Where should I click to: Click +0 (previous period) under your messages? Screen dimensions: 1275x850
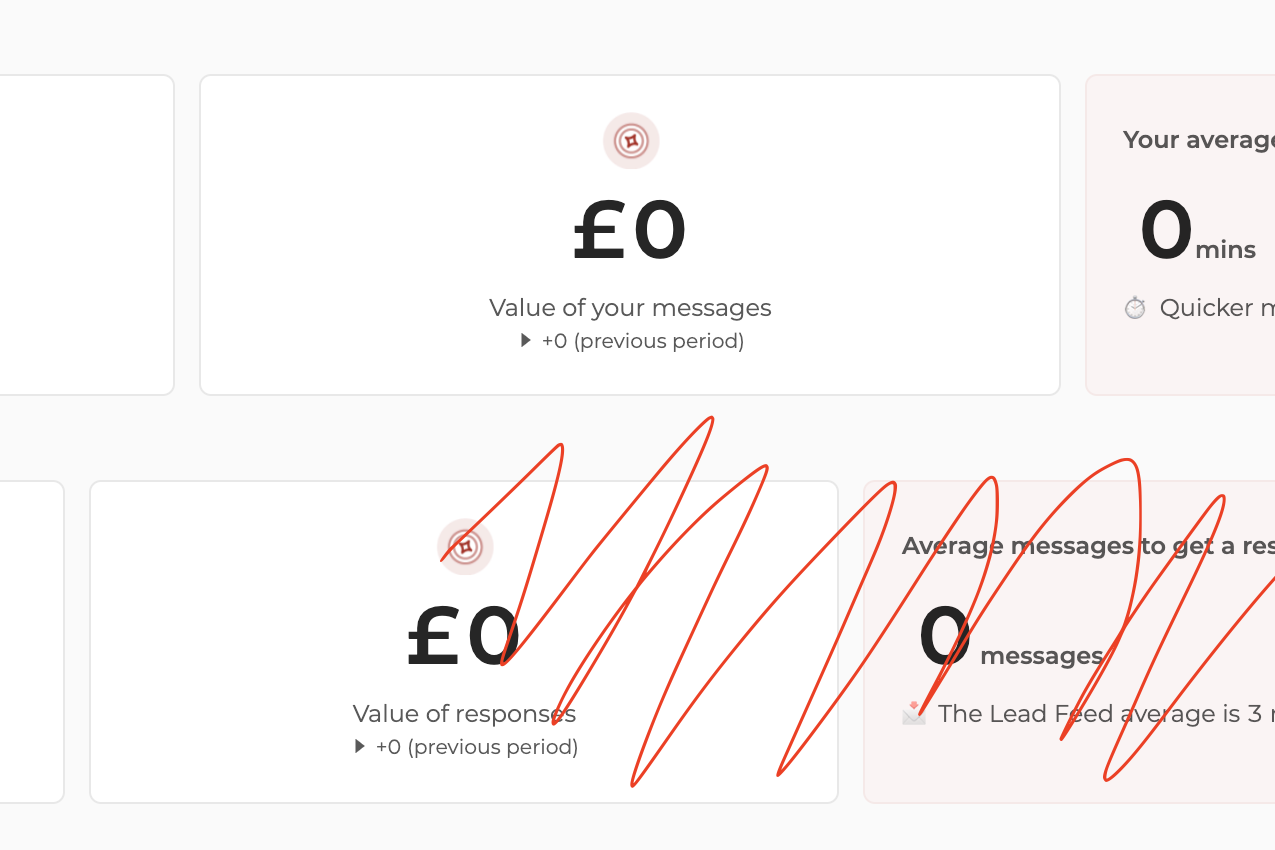643,341
